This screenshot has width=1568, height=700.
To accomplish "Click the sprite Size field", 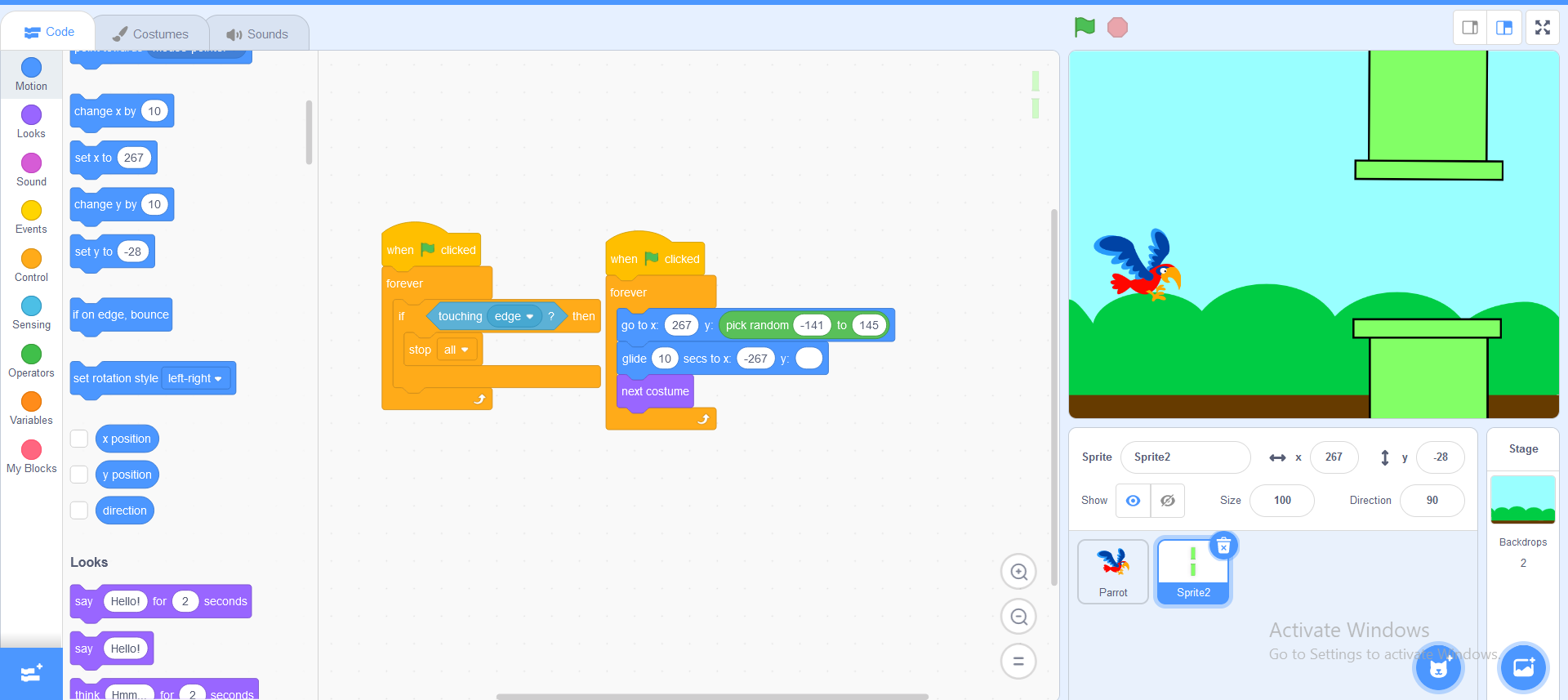I will (1282, 501).
